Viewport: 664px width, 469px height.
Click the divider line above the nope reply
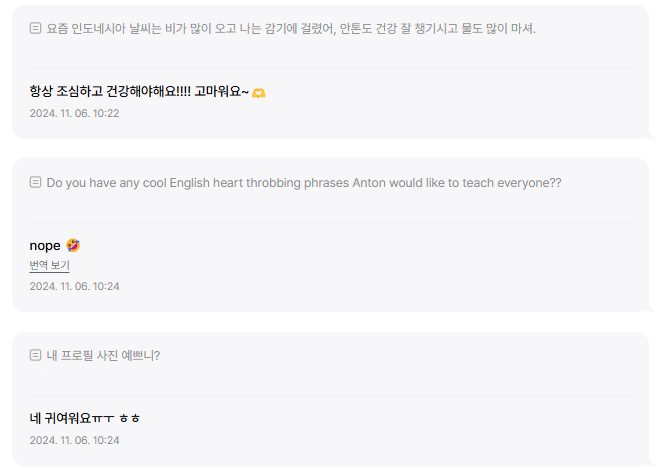[x=331, y=222]
